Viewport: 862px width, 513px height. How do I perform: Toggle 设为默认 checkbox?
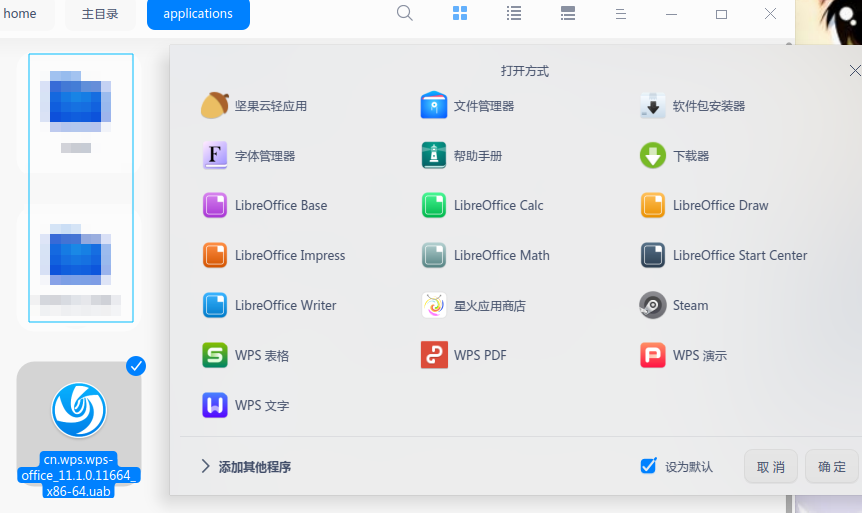(648, 466)
